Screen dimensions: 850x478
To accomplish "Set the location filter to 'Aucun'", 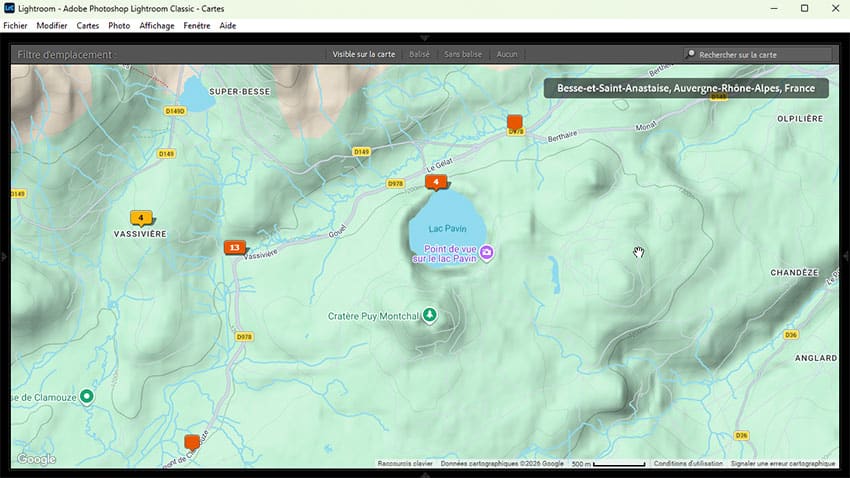I will pyautogui.click(x=507, y=54).
